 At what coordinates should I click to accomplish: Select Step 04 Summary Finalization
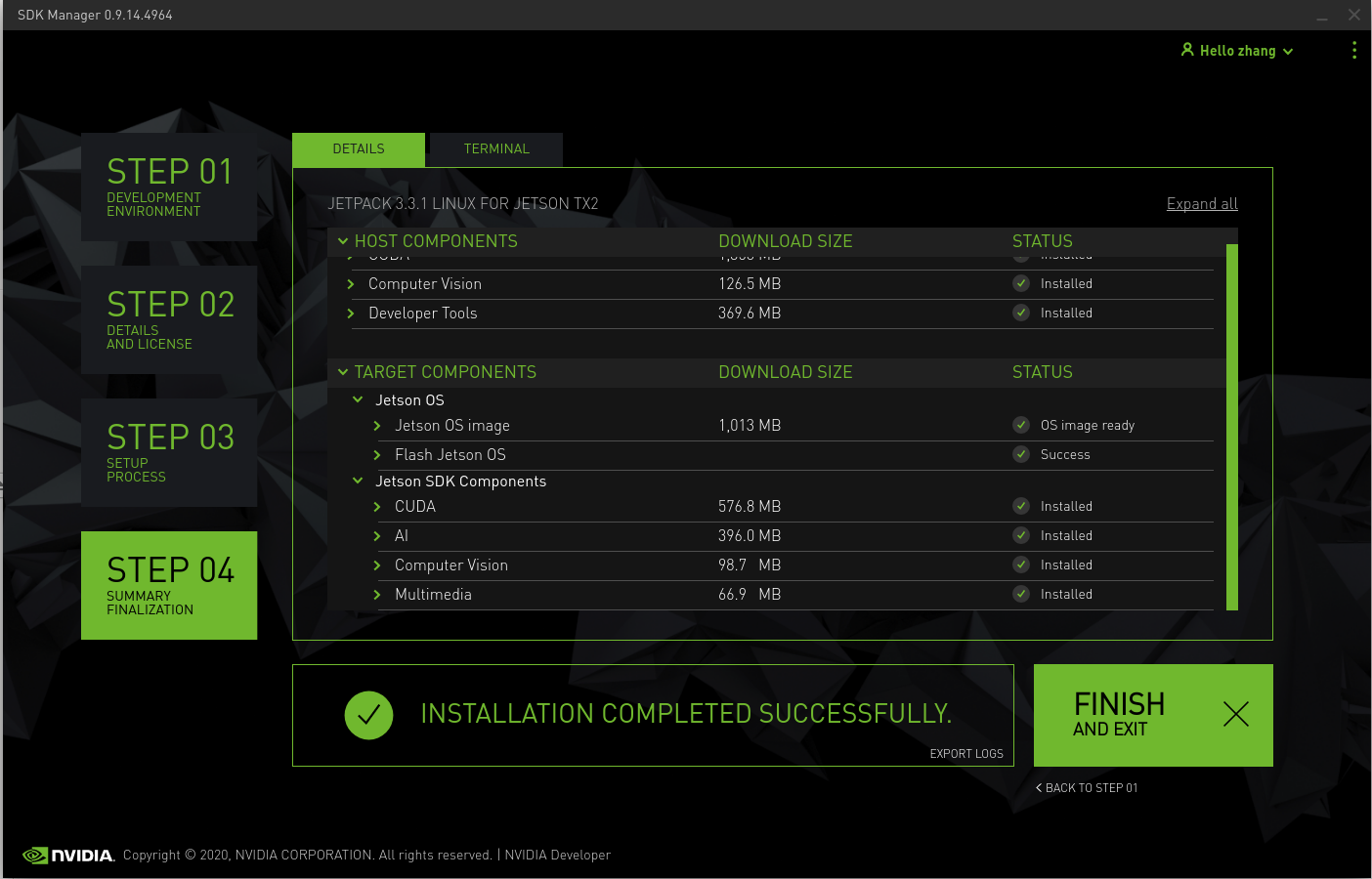point(169,585)
